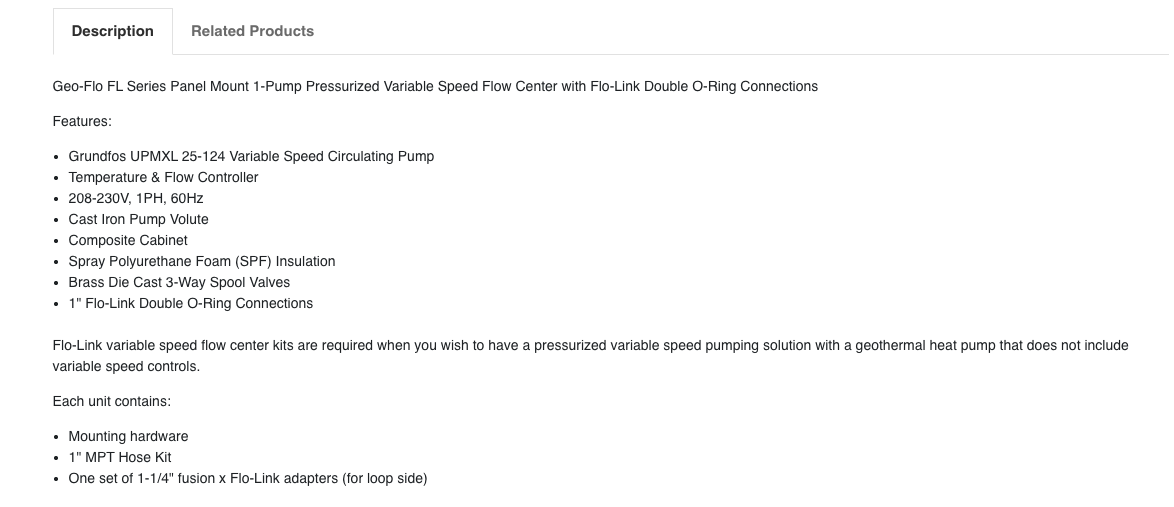
Task: Click the 1" Flo-Link Double O-Ring Connections bullet
Action: click(x=190, y=303)
